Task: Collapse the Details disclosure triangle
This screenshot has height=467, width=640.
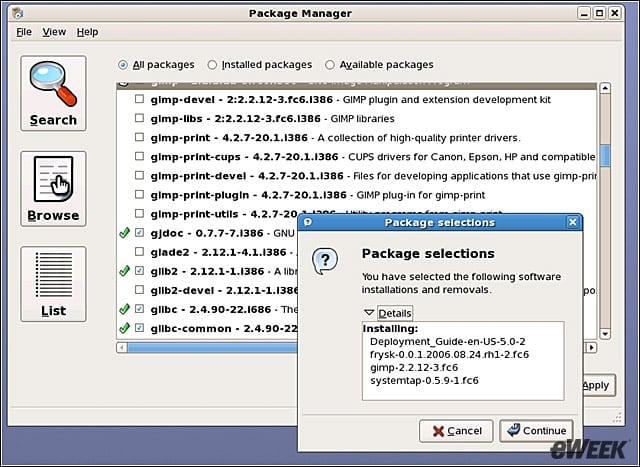Action: tap(369, 313)
